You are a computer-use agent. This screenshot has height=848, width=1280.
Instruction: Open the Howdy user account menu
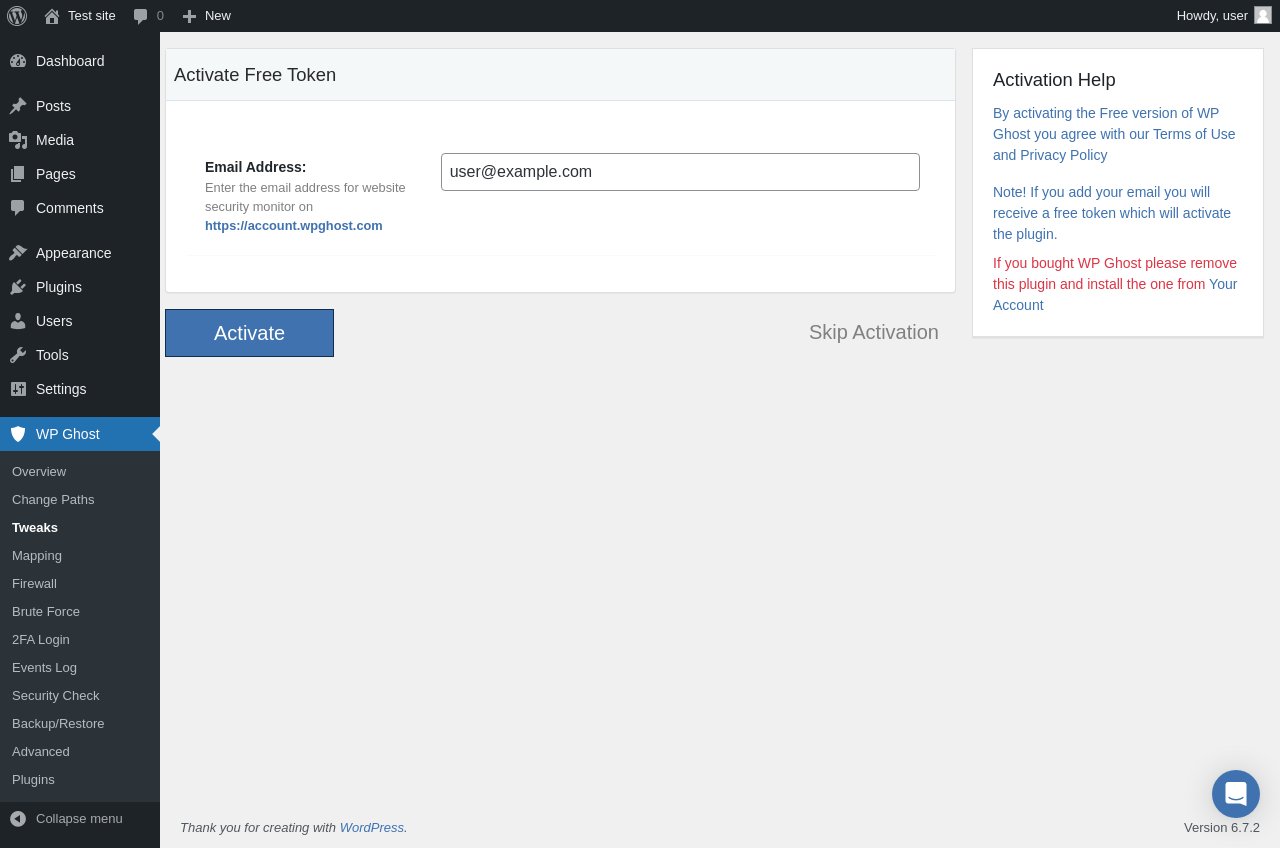pos(1222,16)
